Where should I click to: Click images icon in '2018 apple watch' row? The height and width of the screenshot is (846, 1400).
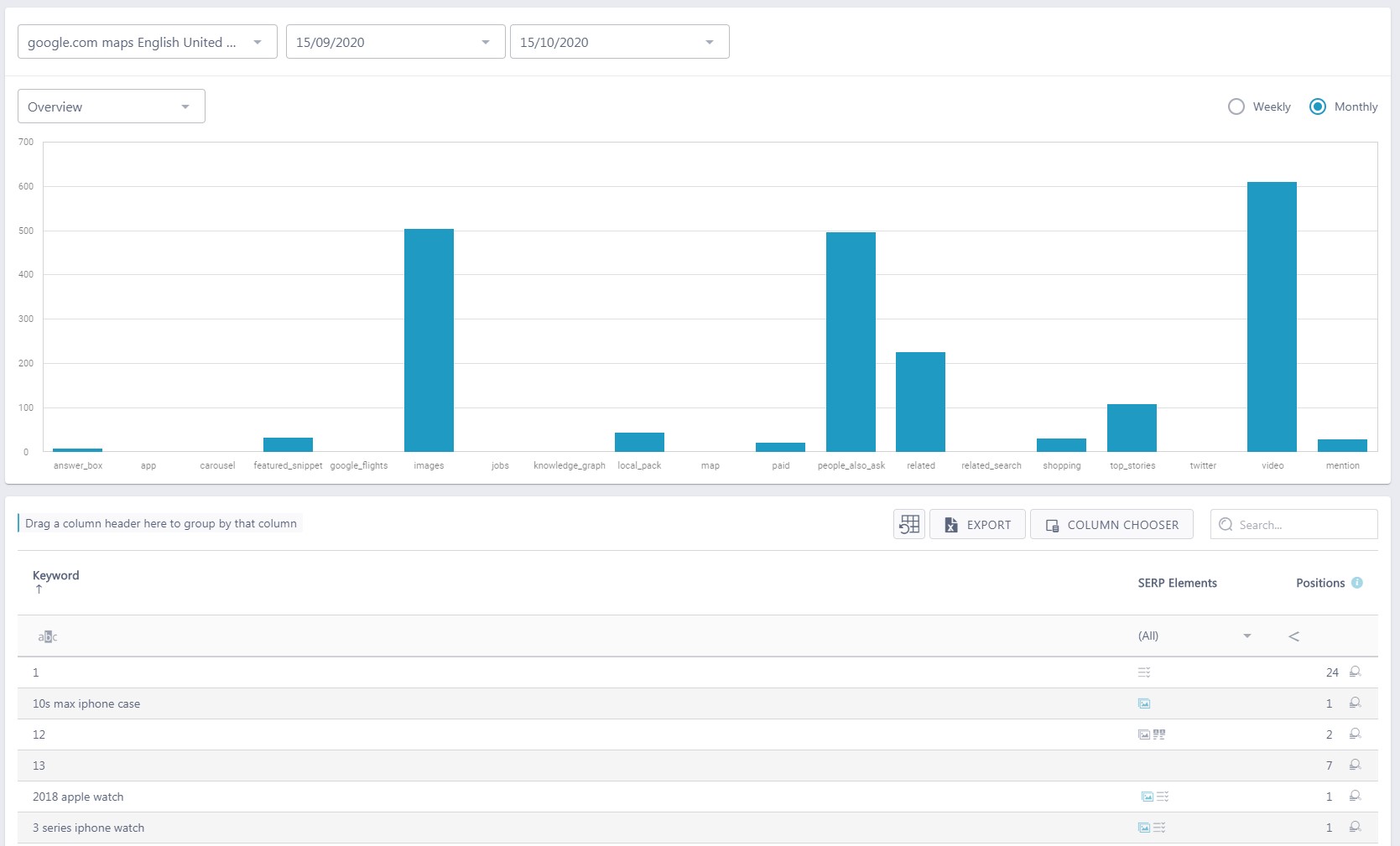tap(1147, 797)
